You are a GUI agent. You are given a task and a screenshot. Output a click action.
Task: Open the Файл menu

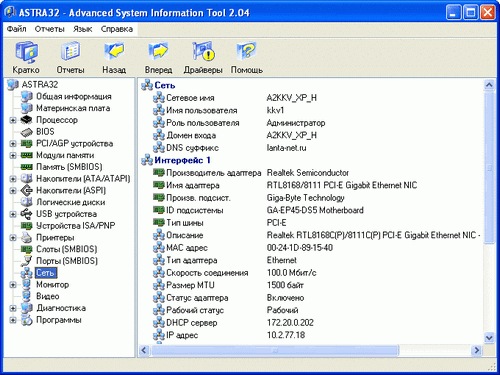click(x=17, y=29)
